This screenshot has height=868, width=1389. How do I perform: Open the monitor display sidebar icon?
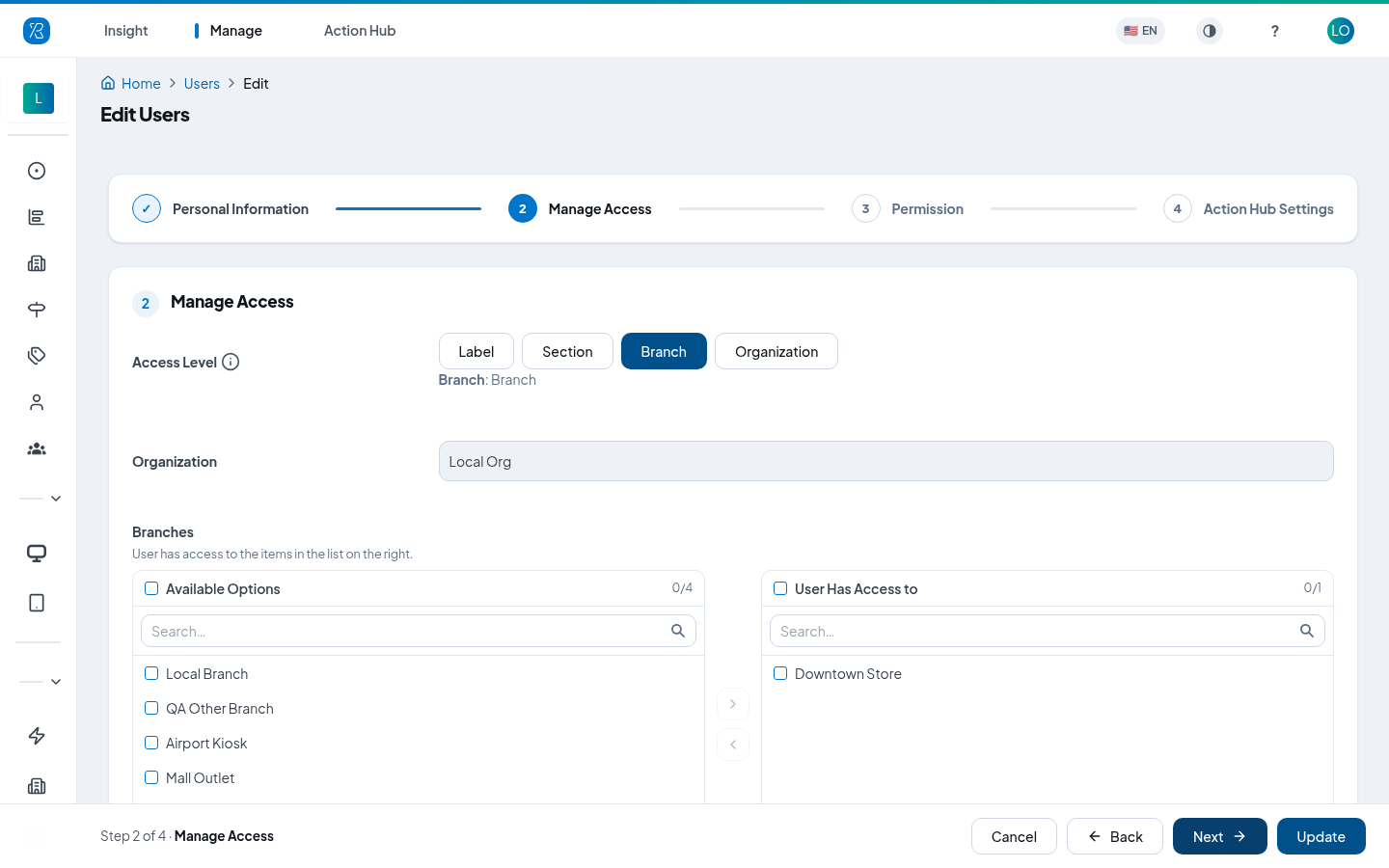click(37, 554)
